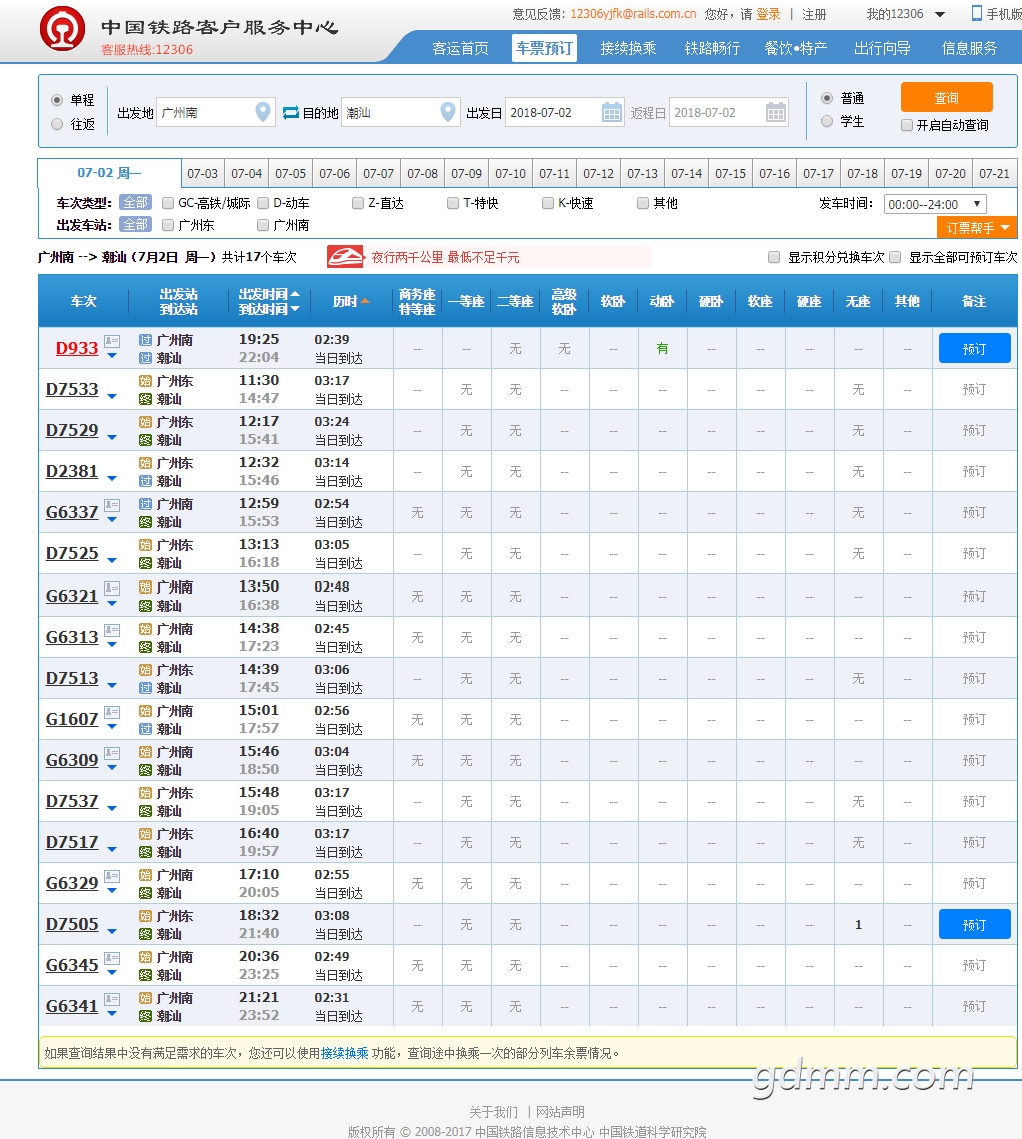Expand stop details for train D7529
1022x1139 pixels.
112,437
